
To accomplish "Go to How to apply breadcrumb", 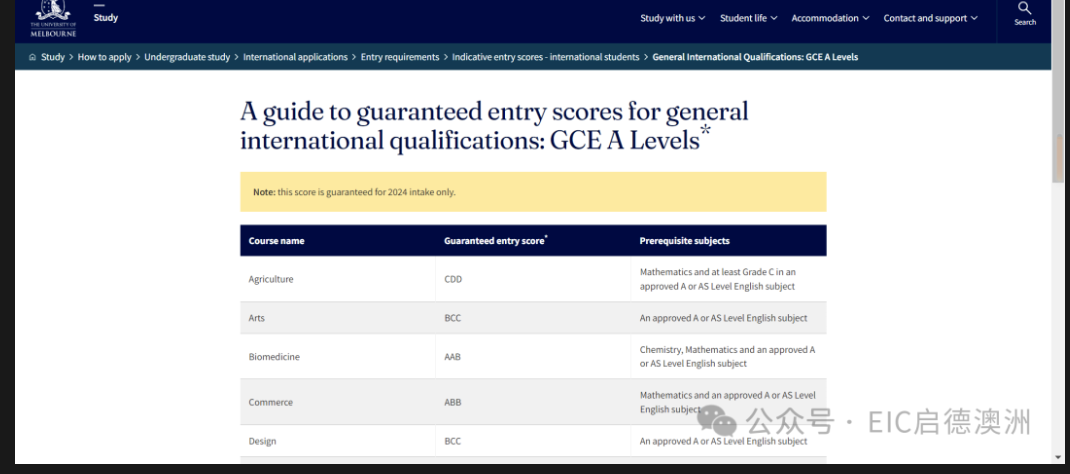I will click(104, 57).
